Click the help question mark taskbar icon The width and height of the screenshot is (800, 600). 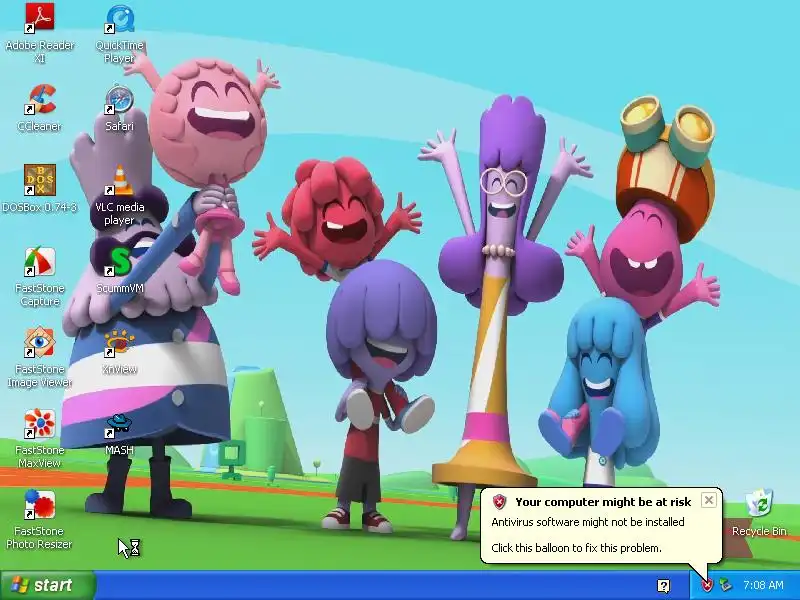[x=663, y=586]
